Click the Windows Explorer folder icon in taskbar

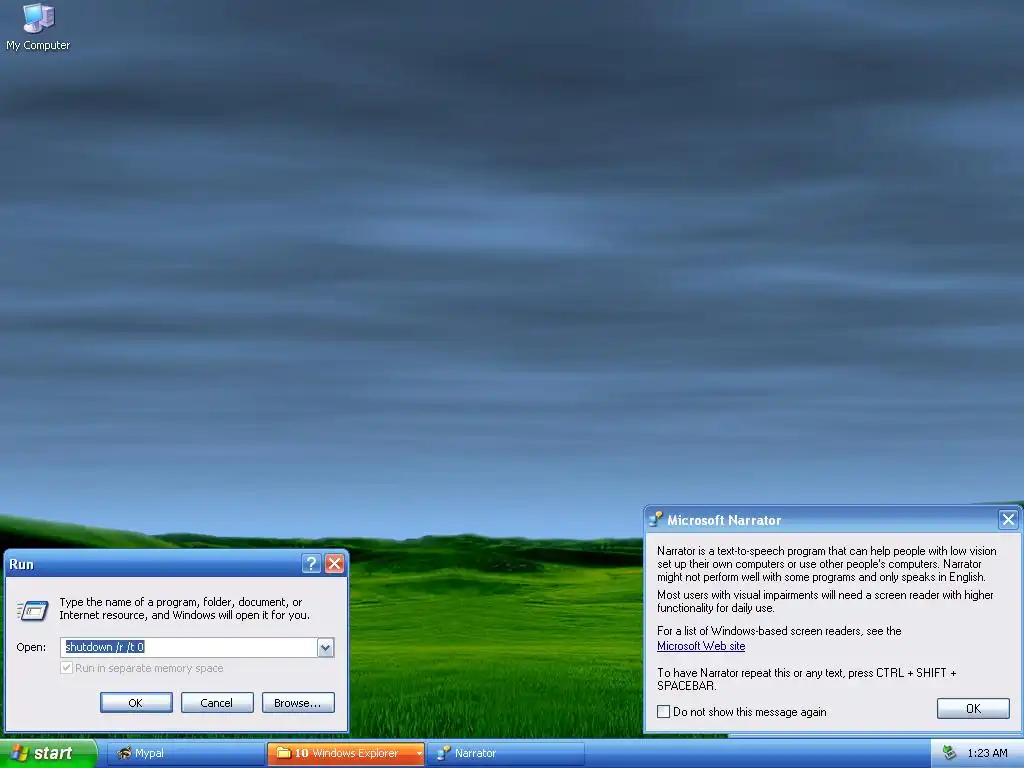tap(283, 753)
